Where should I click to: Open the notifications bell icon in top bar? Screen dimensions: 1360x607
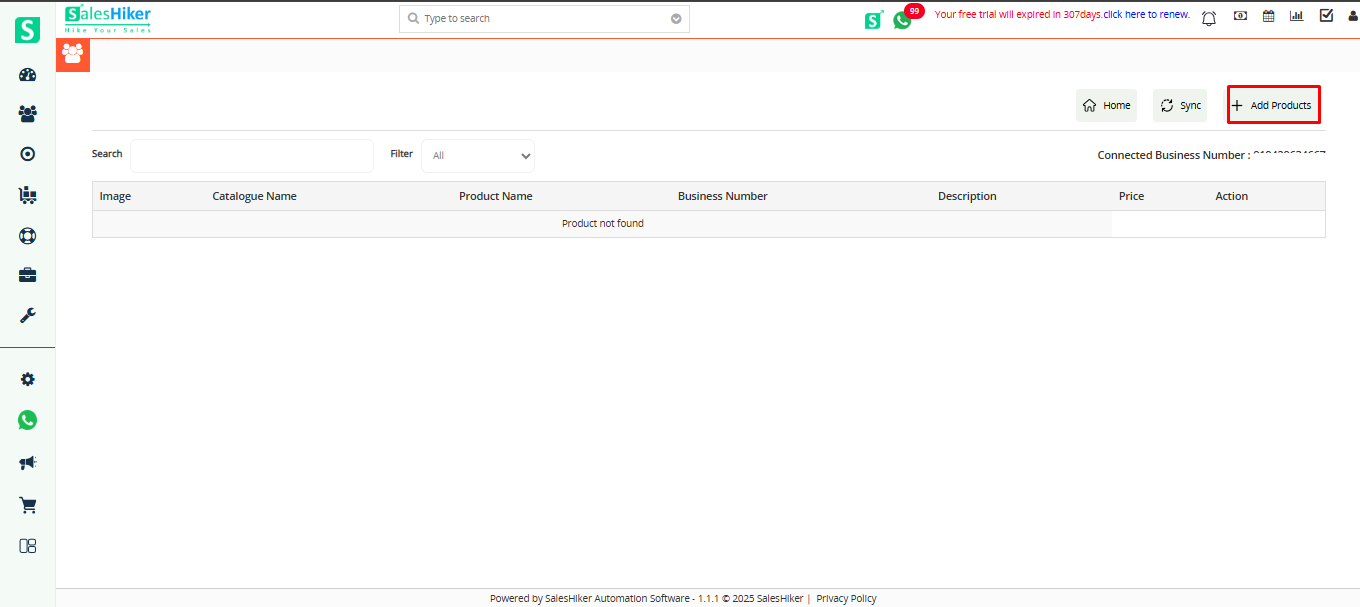1208,17
